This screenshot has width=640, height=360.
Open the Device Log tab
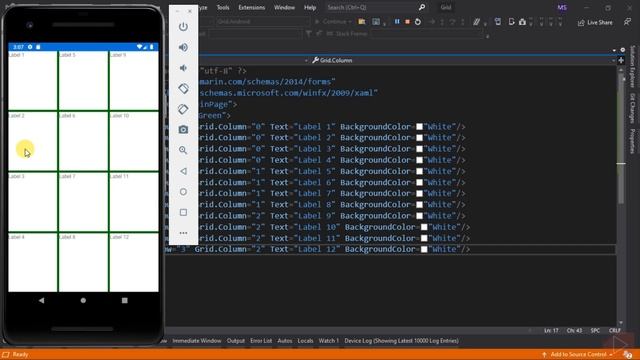coord(401,341)
